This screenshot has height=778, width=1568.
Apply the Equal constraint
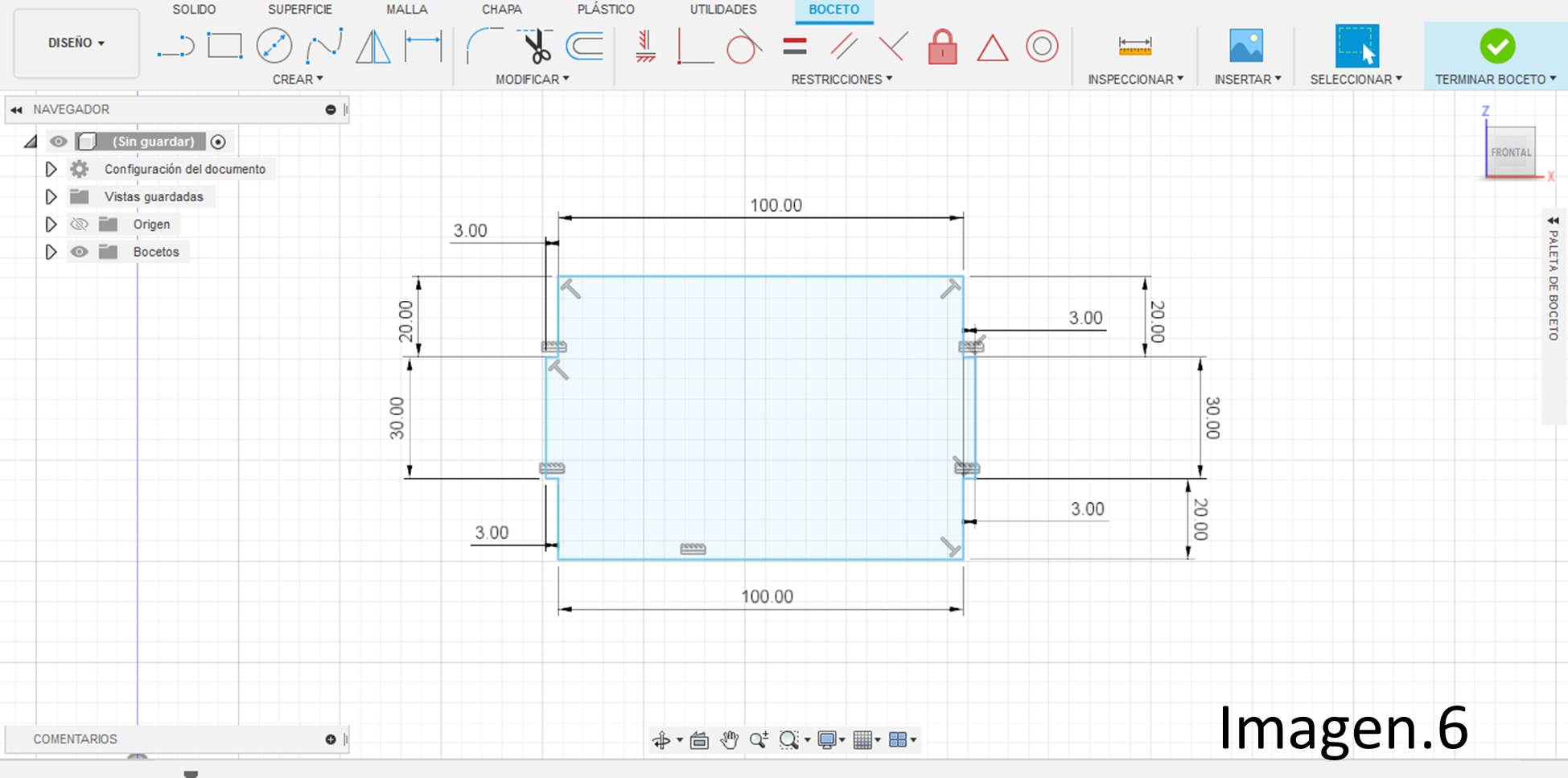click(x=794, y=46)
